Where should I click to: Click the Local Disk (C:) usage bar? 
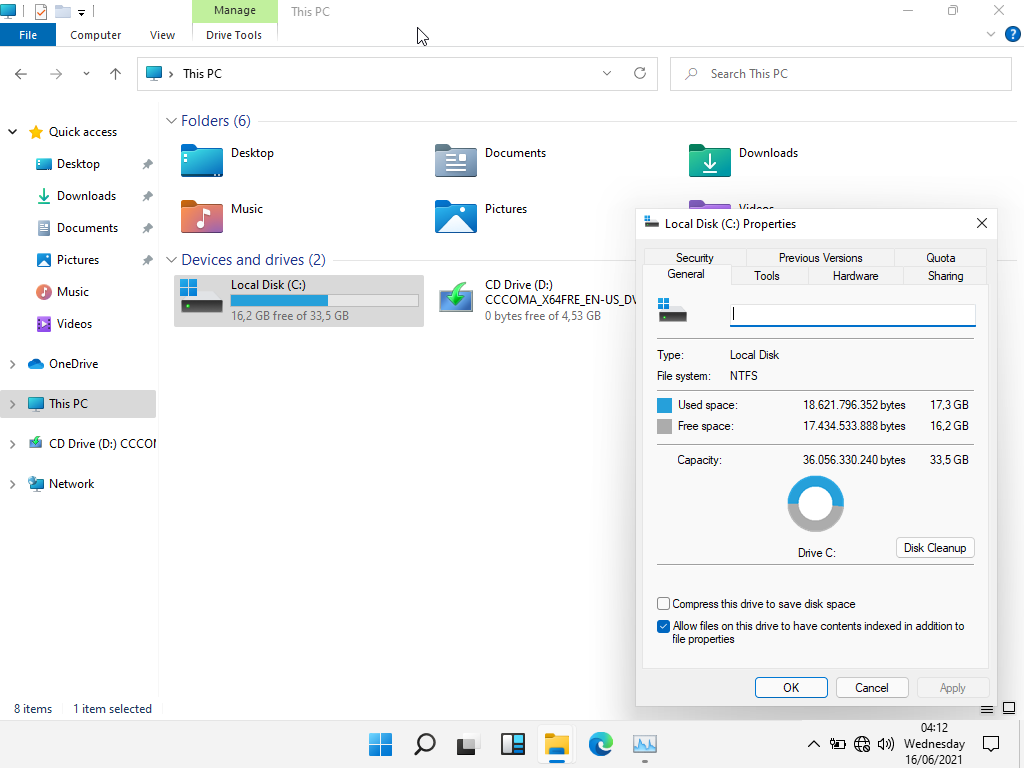pos(325,300)
